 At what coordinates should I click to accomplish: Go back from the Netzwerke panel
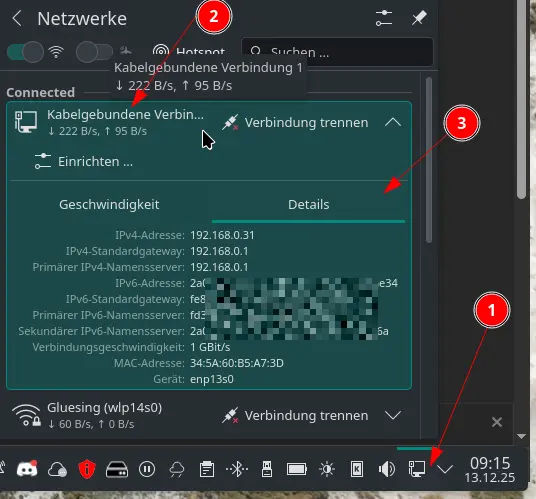17,18
